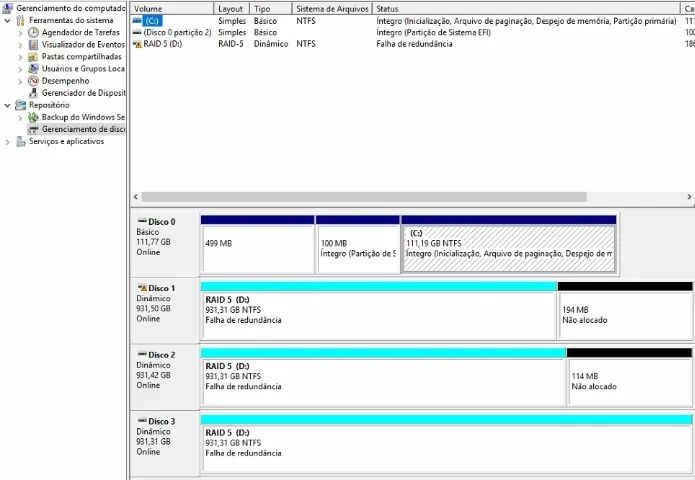Click the Disco 0 111,77 GB size label
Image resolution: width=695 pixels, height=480 pixels.
point(153,242)
